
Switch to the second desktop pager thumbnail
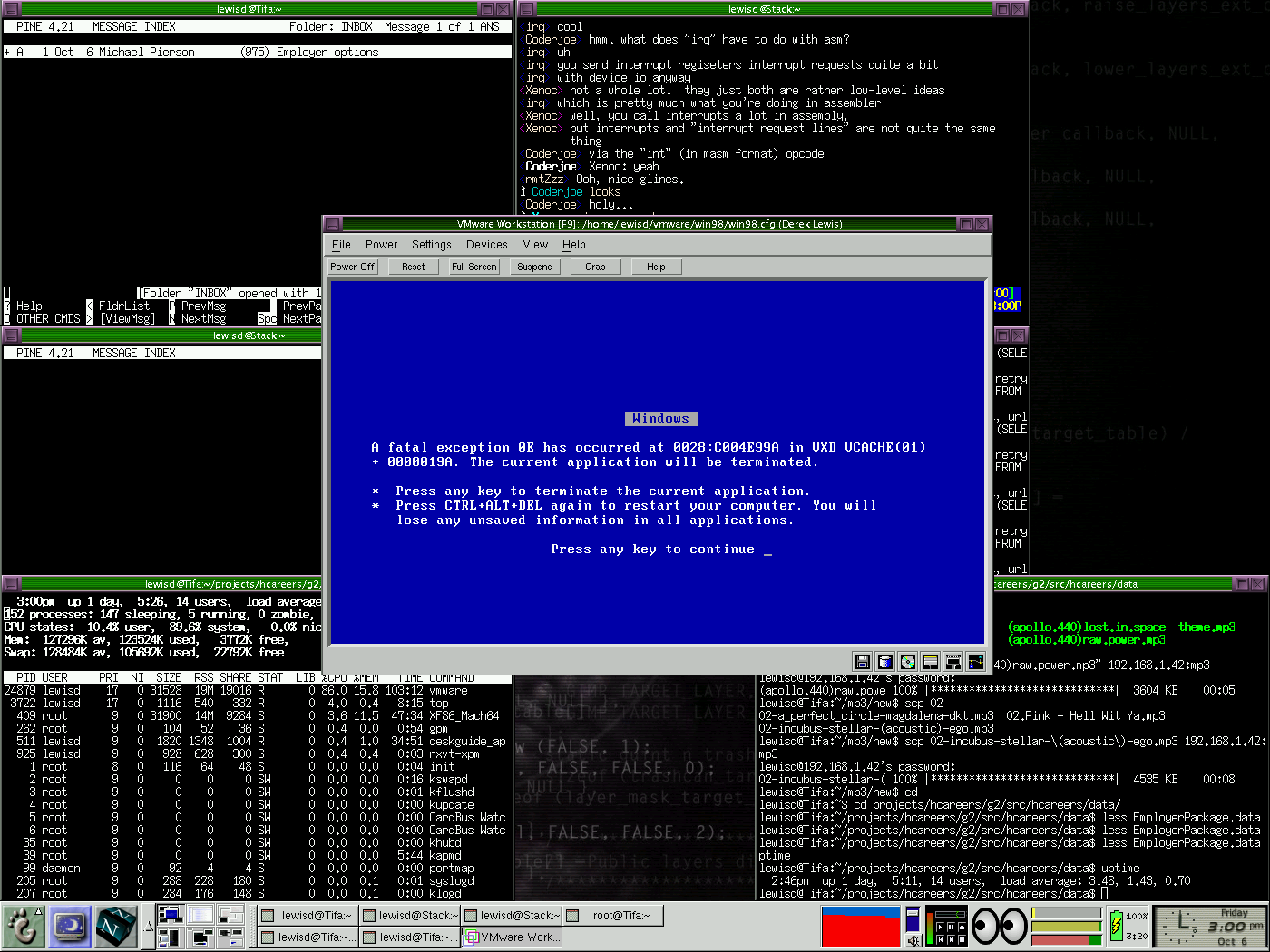pyautogui.click(x=200, y=915)
